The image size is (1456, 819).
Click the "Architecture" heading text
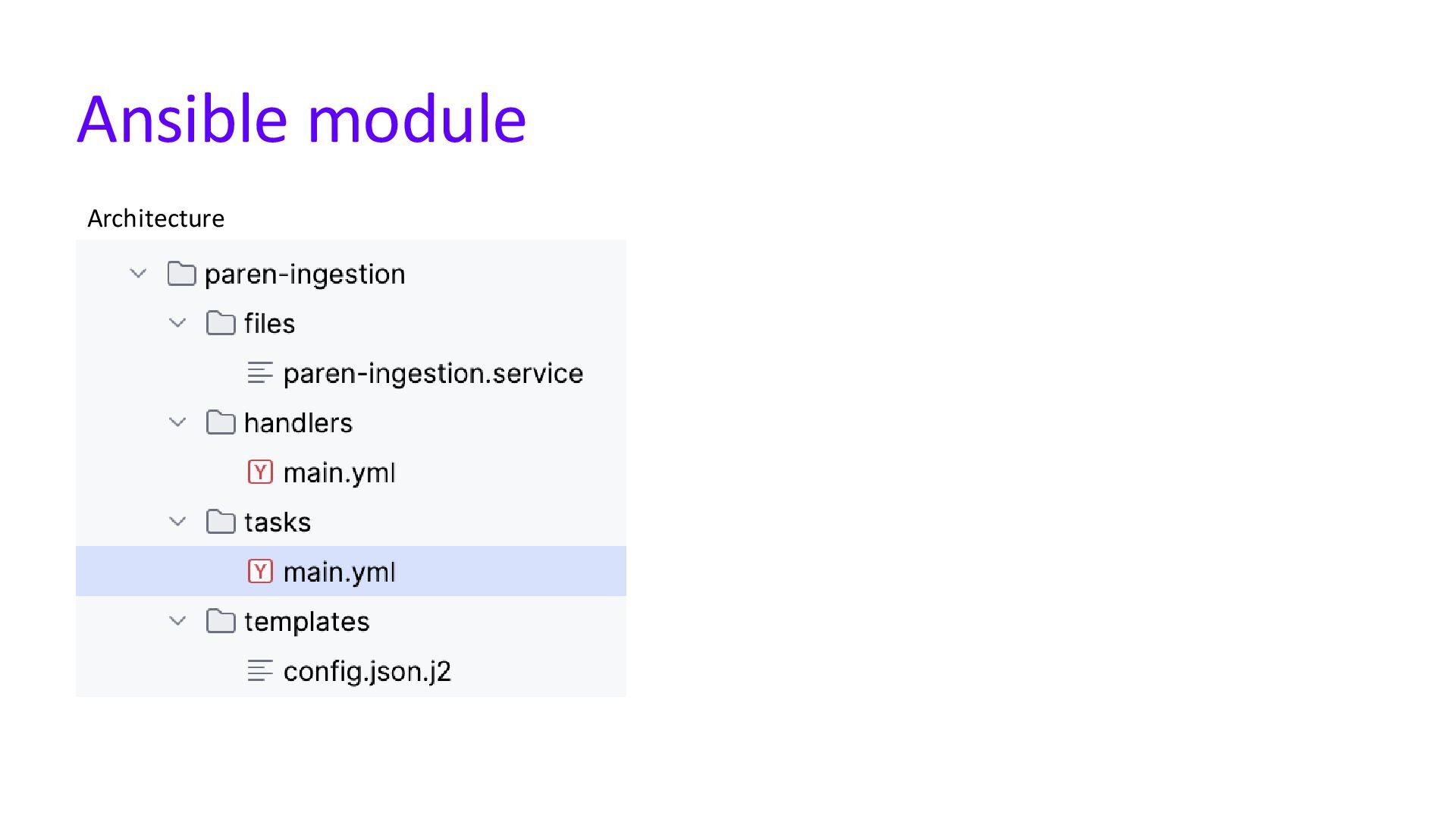[155, 218]
